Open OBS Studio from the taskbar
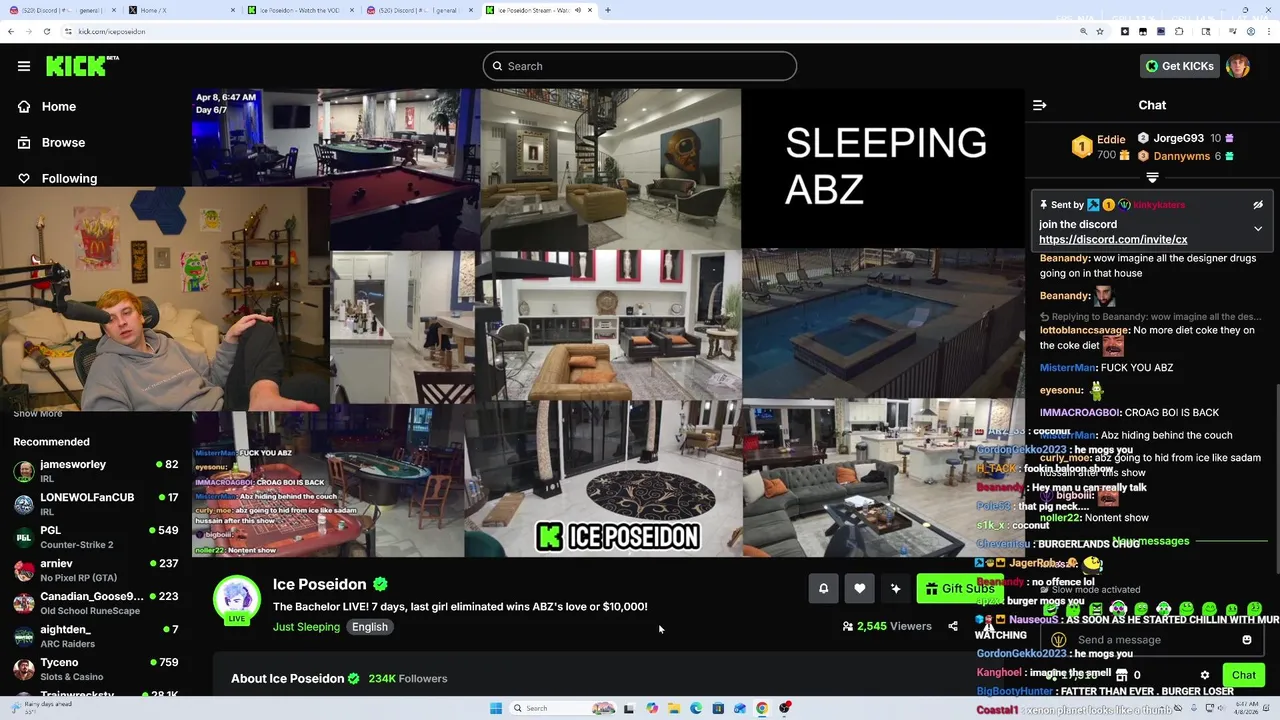 point(785,708)
